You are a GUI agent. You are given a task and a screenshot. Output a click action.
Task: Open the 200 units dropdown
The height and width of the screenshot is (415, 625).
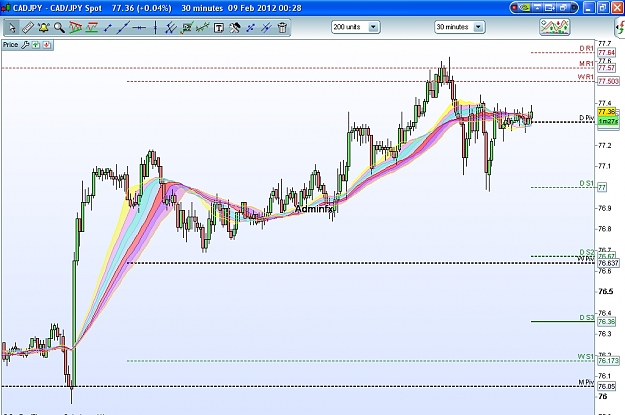coord(355,27)
